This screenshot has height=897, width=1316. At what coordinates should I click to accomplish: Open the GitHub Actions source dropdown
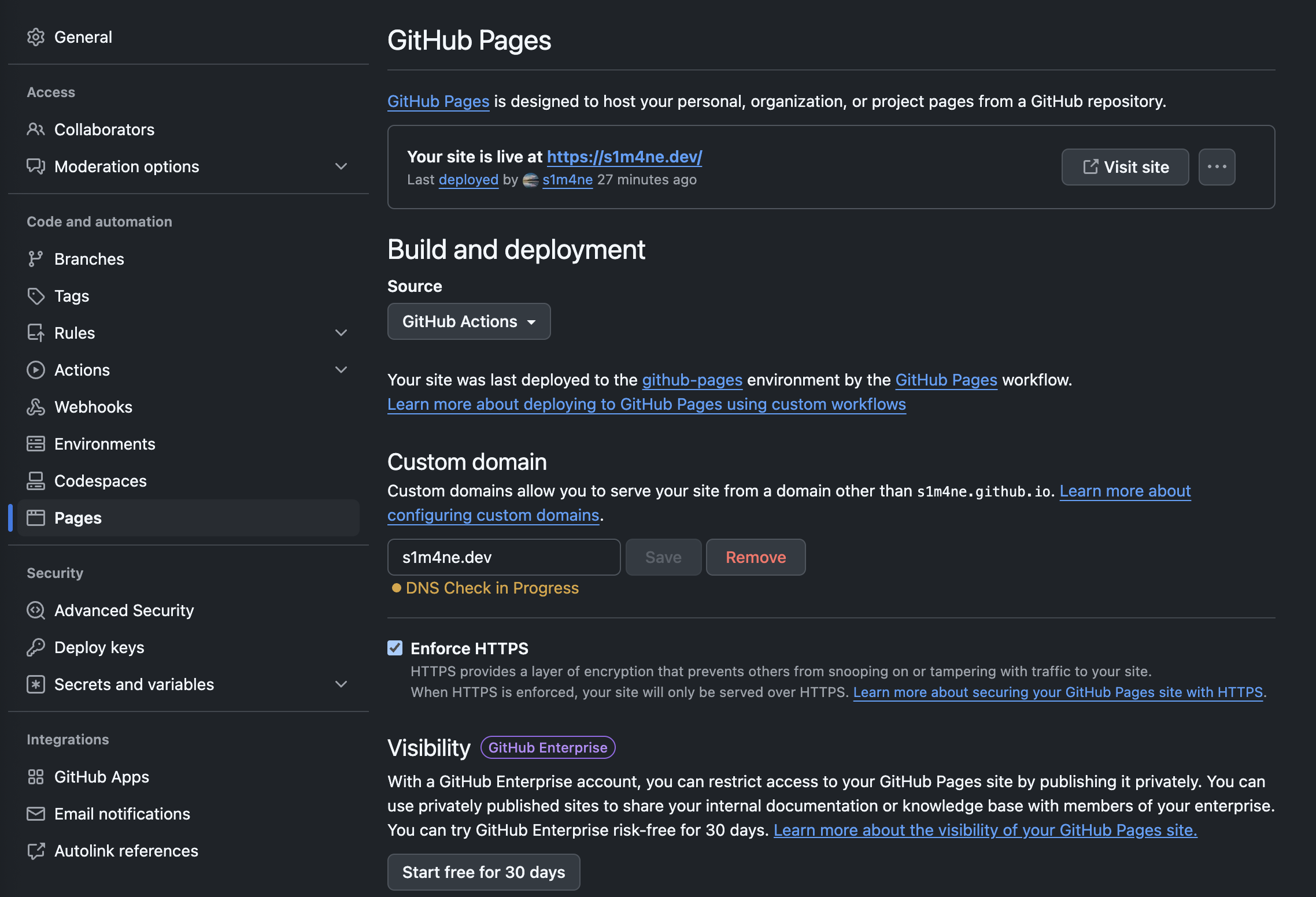[x=469, y=321]
